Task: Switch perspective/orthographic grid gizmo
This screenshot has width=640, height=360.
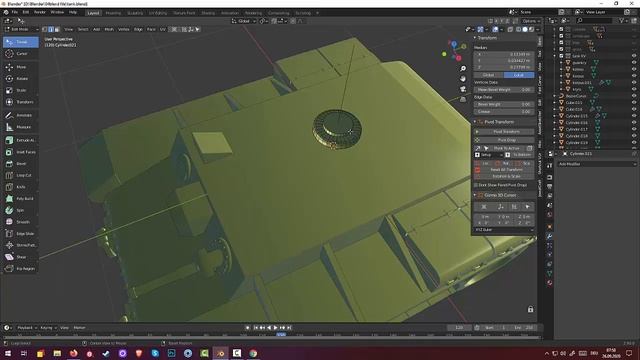Action: [x=463, y=99]
